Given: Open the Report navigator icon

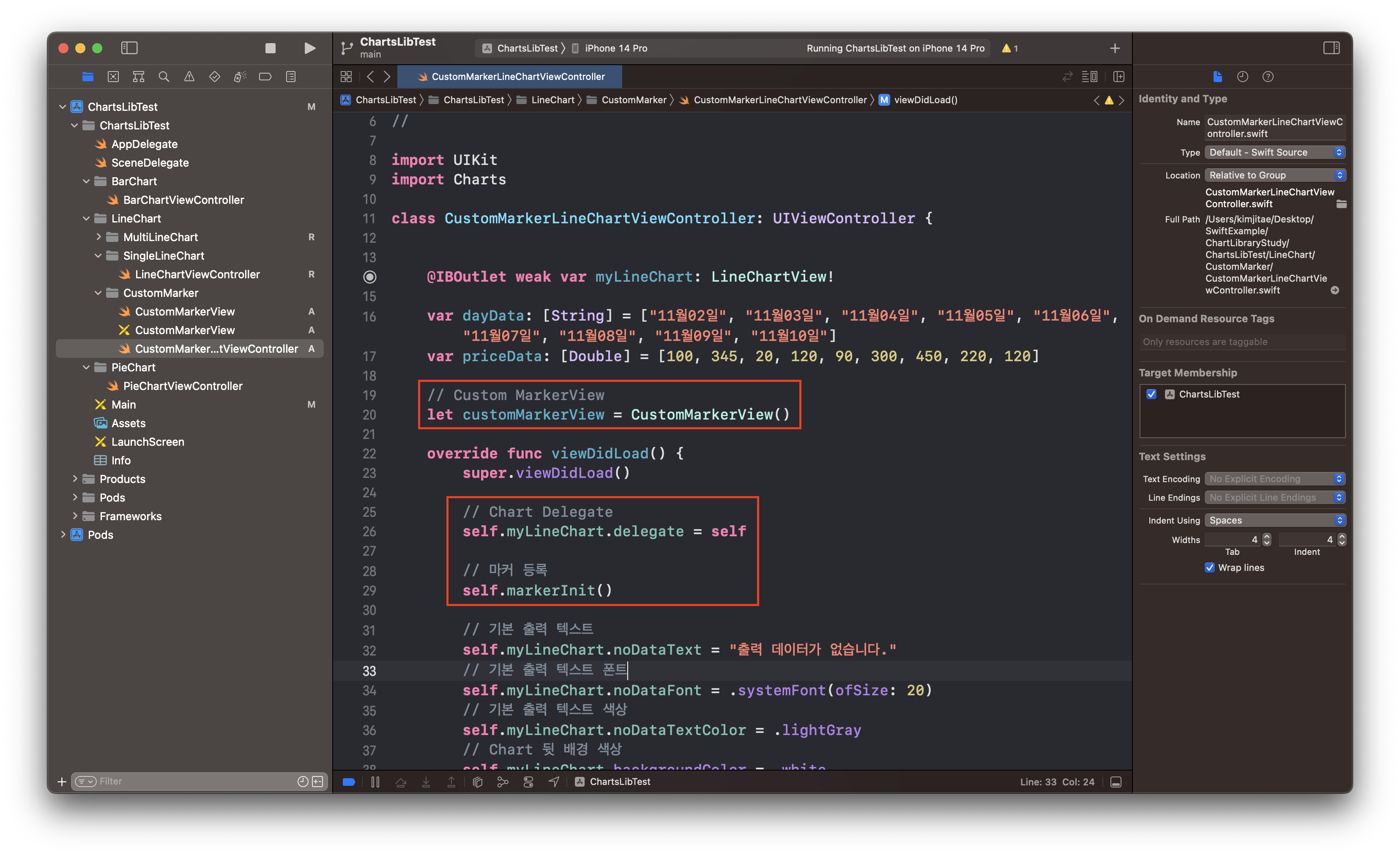Looking at the screenshot, I should (291, 77).
